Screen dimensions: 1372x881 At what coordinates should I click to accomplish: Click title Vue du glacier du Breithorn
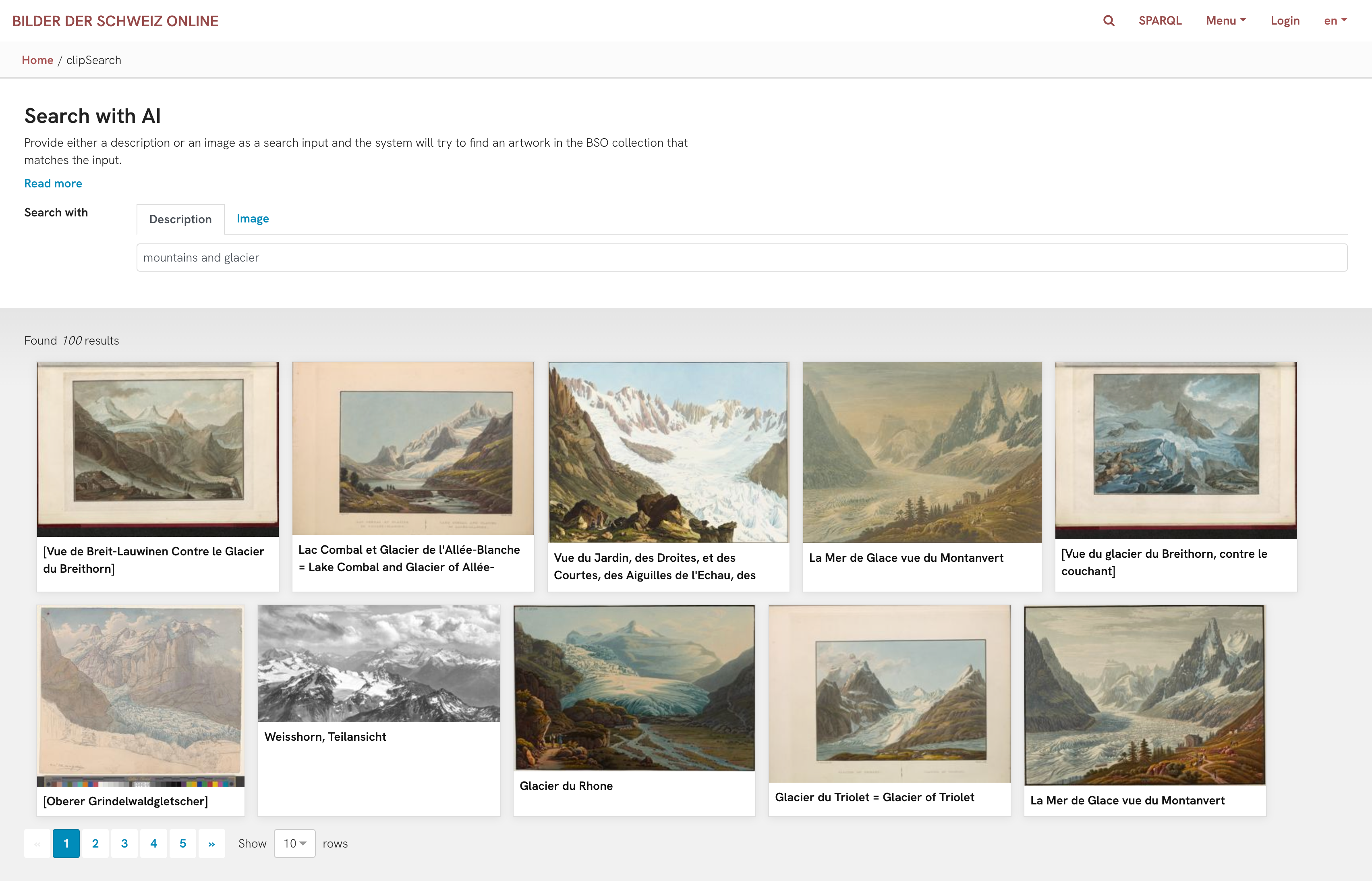point(1164,562)
